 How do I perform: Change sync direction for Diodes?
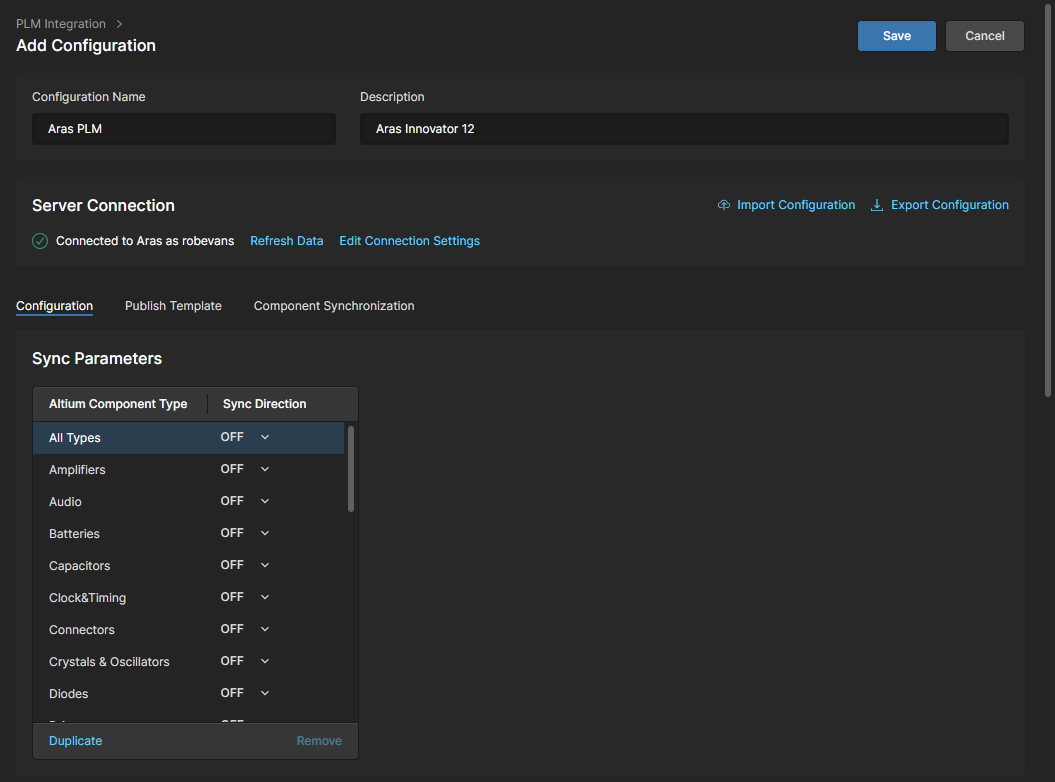265,693
